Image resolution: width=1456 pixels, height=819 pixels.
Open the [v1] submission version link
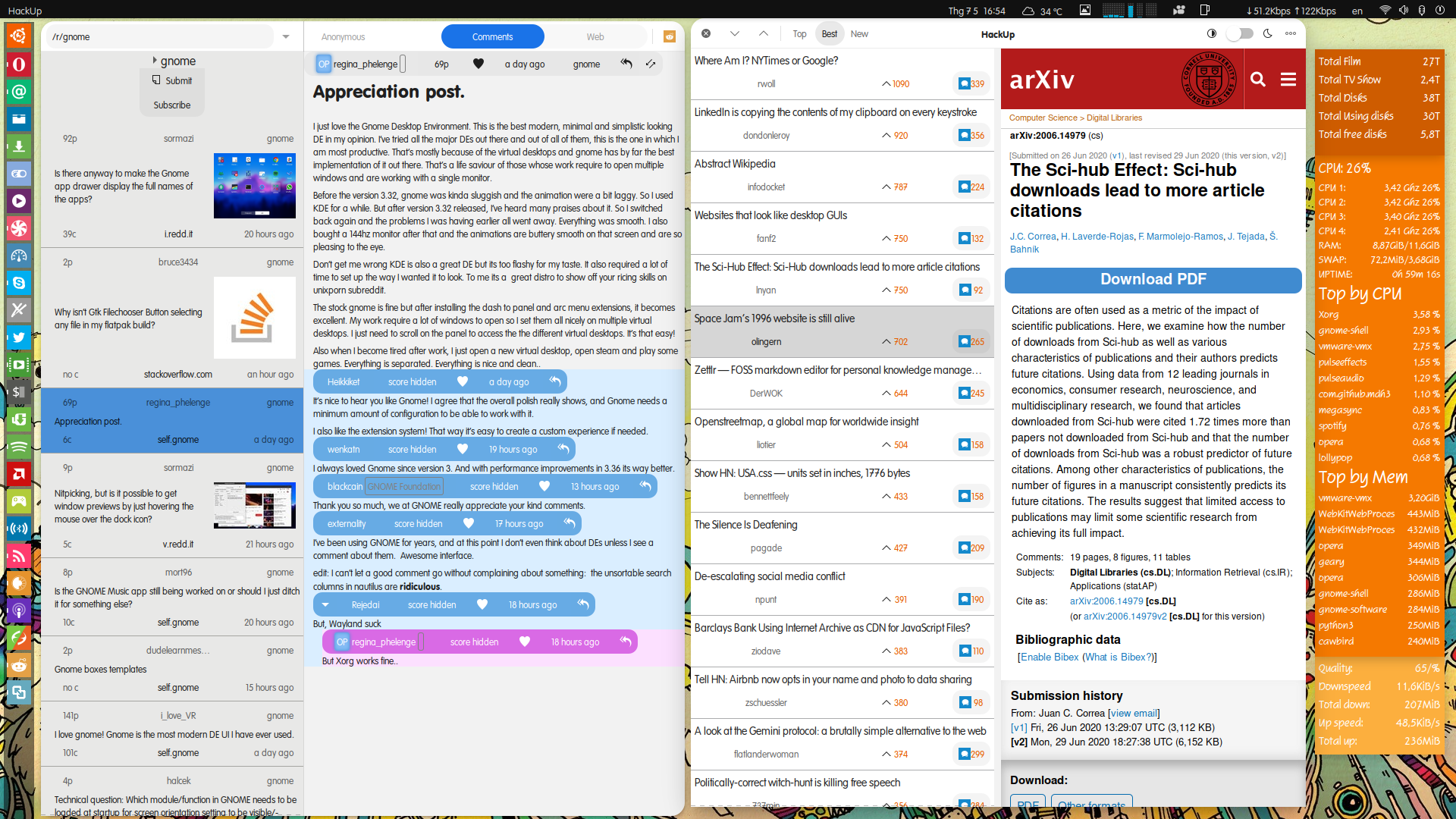1018,728
